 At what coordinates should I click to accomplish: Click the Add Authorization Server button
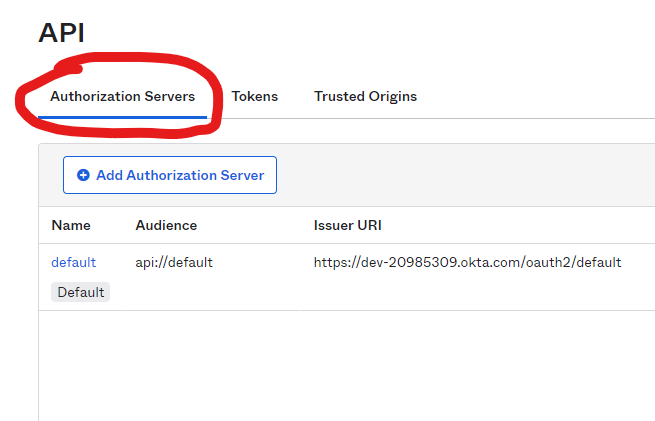pos(170,175)
